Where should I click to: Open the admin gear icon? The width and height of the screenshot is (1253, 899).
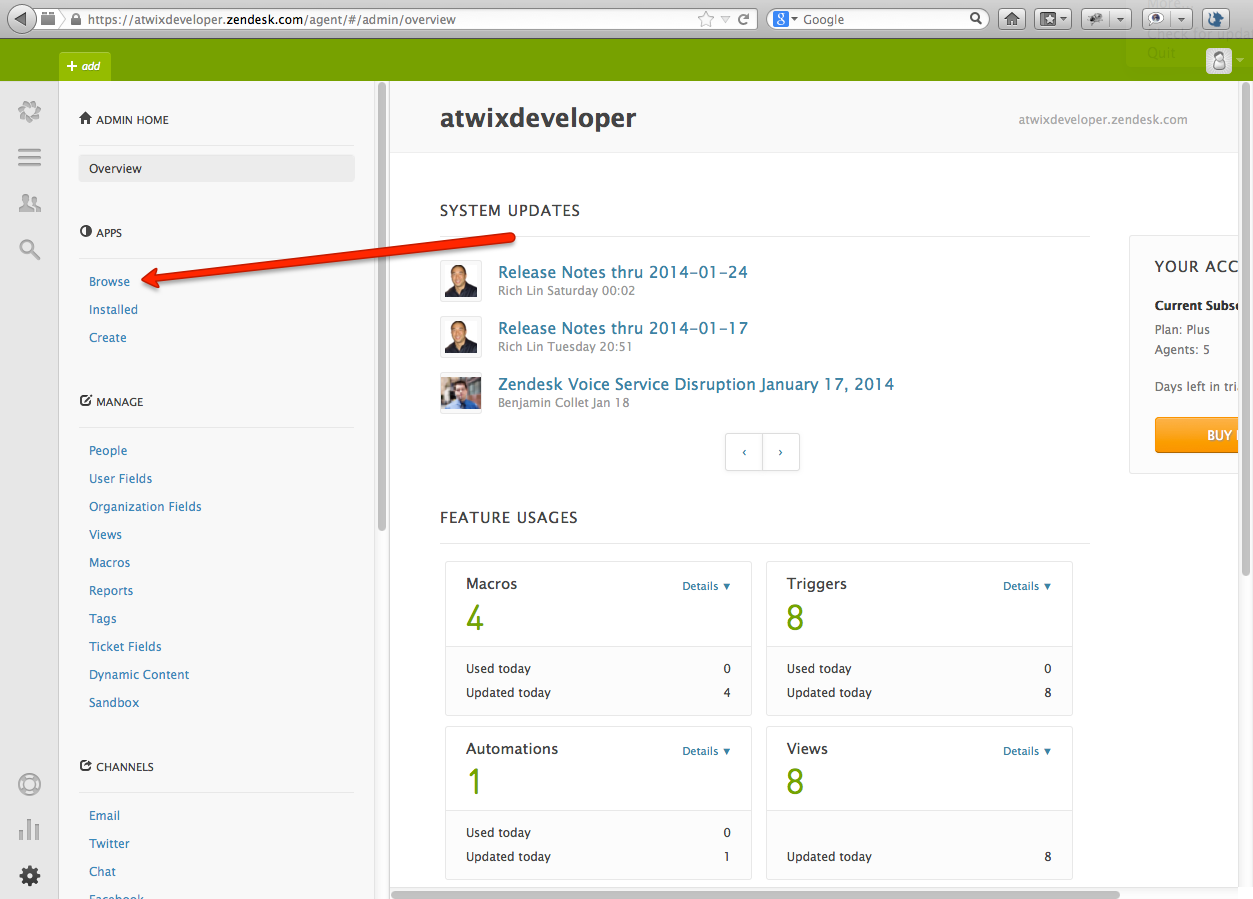click(x=30, y=876)
